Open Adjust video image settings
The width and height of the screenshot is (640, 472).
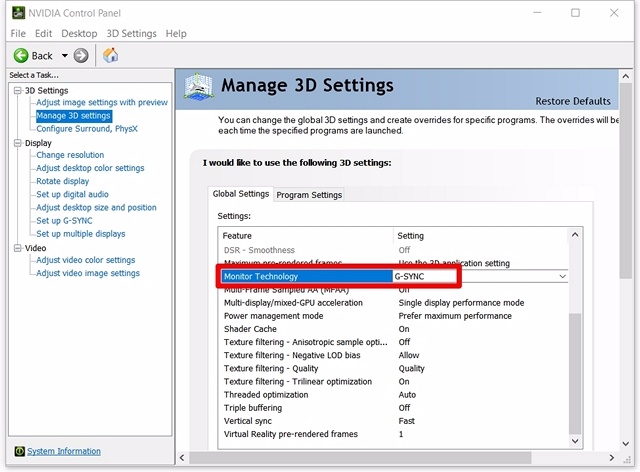click(88, 273)
